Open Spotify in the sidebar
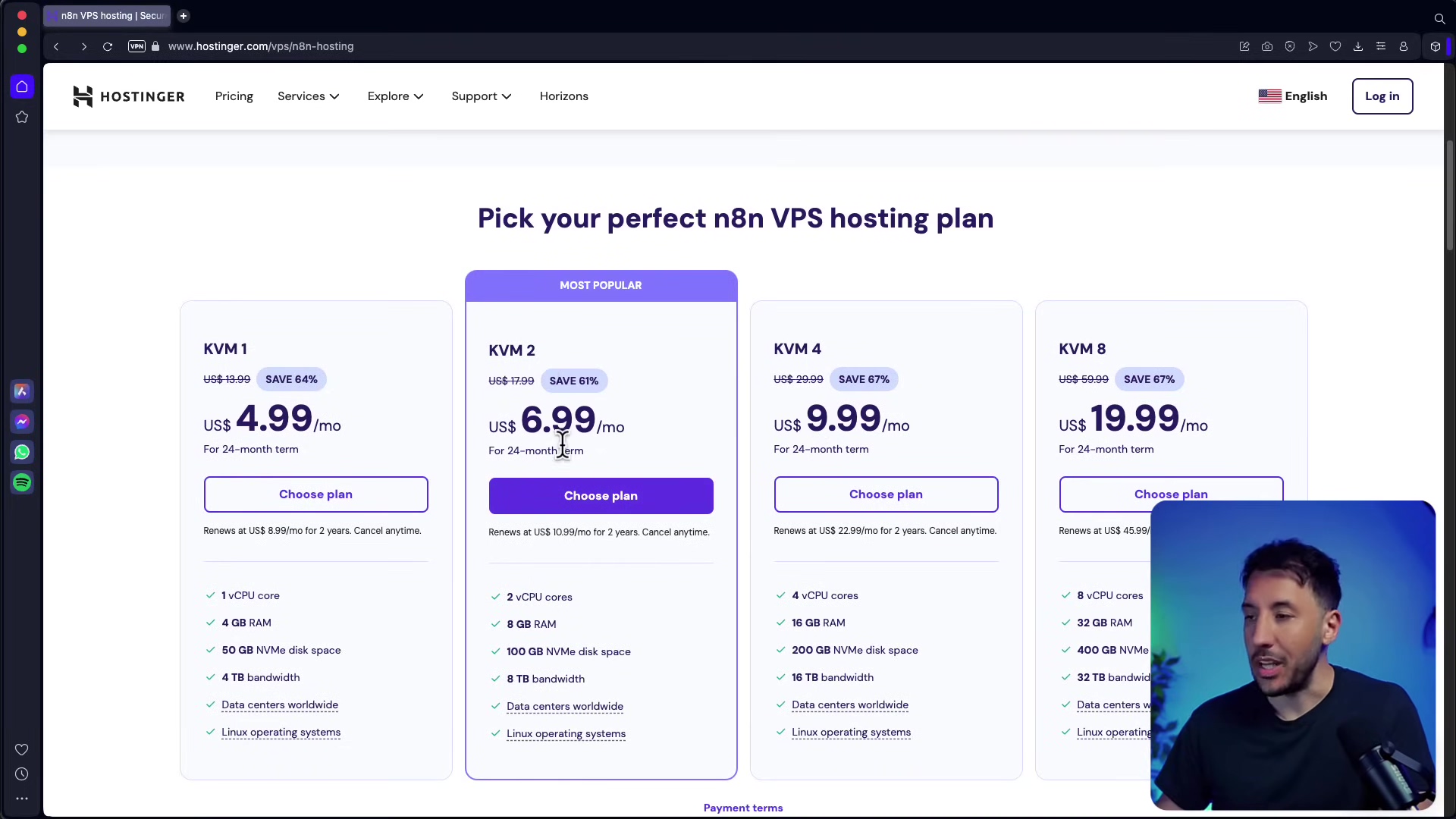Viewport: 1456px width, 819px height. tap(22, 482)
